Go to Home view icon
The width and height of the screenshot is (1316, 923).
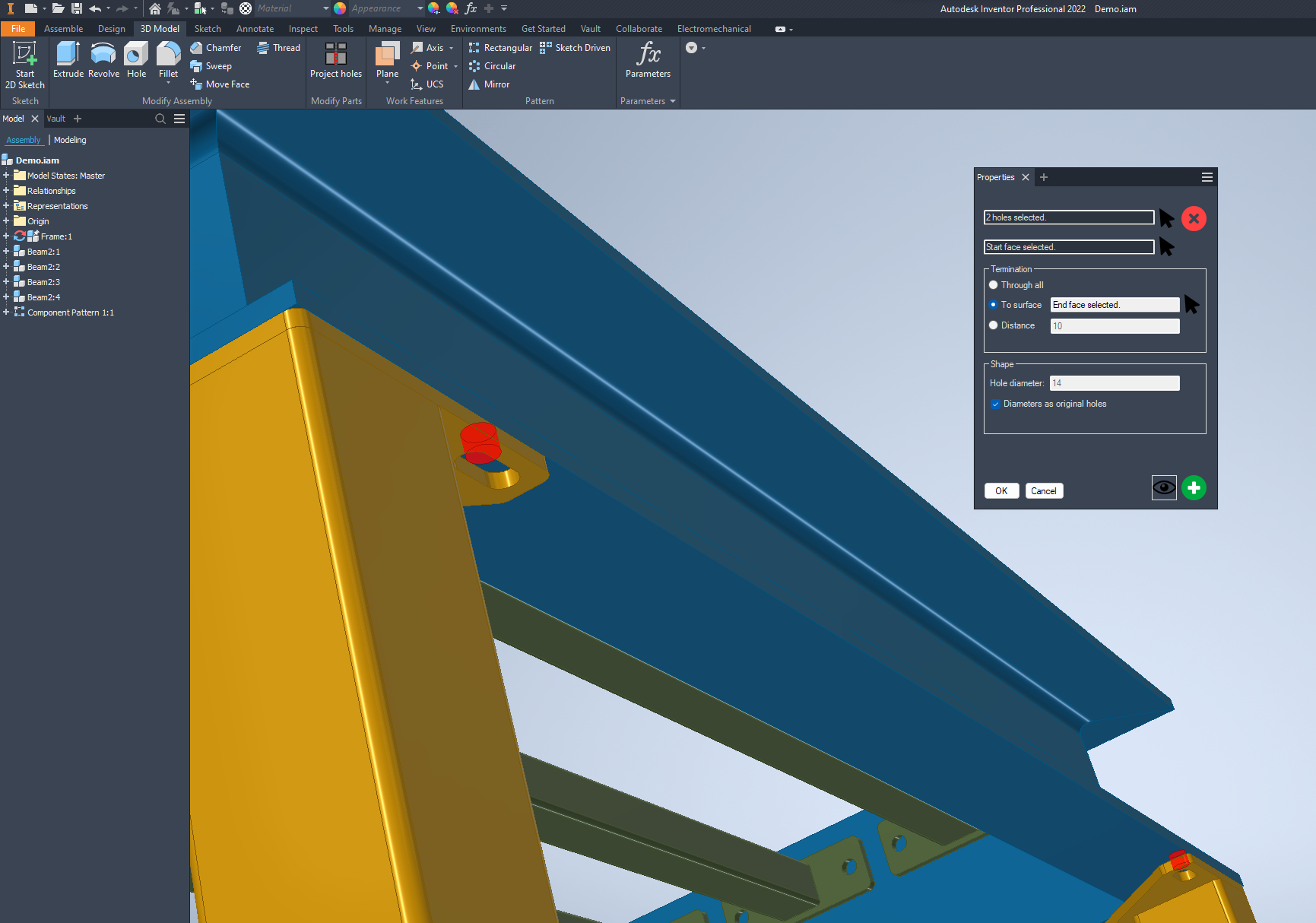(x=155, y=9)
